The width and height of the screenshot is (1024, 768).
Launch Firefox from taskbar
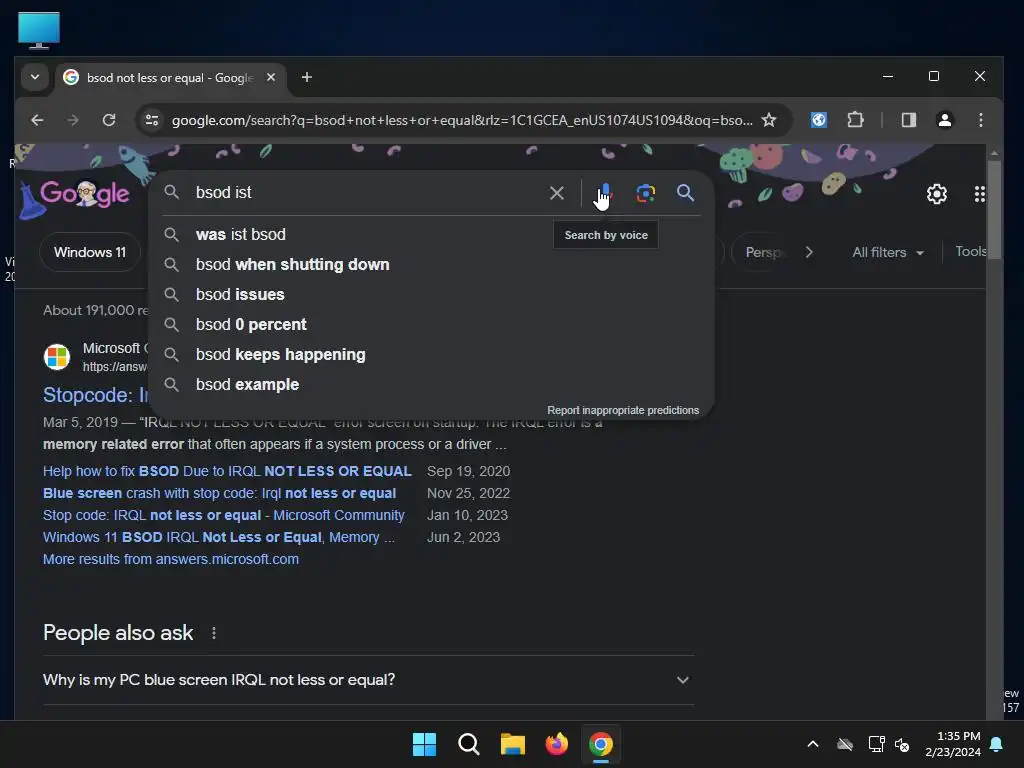(556, 744)
